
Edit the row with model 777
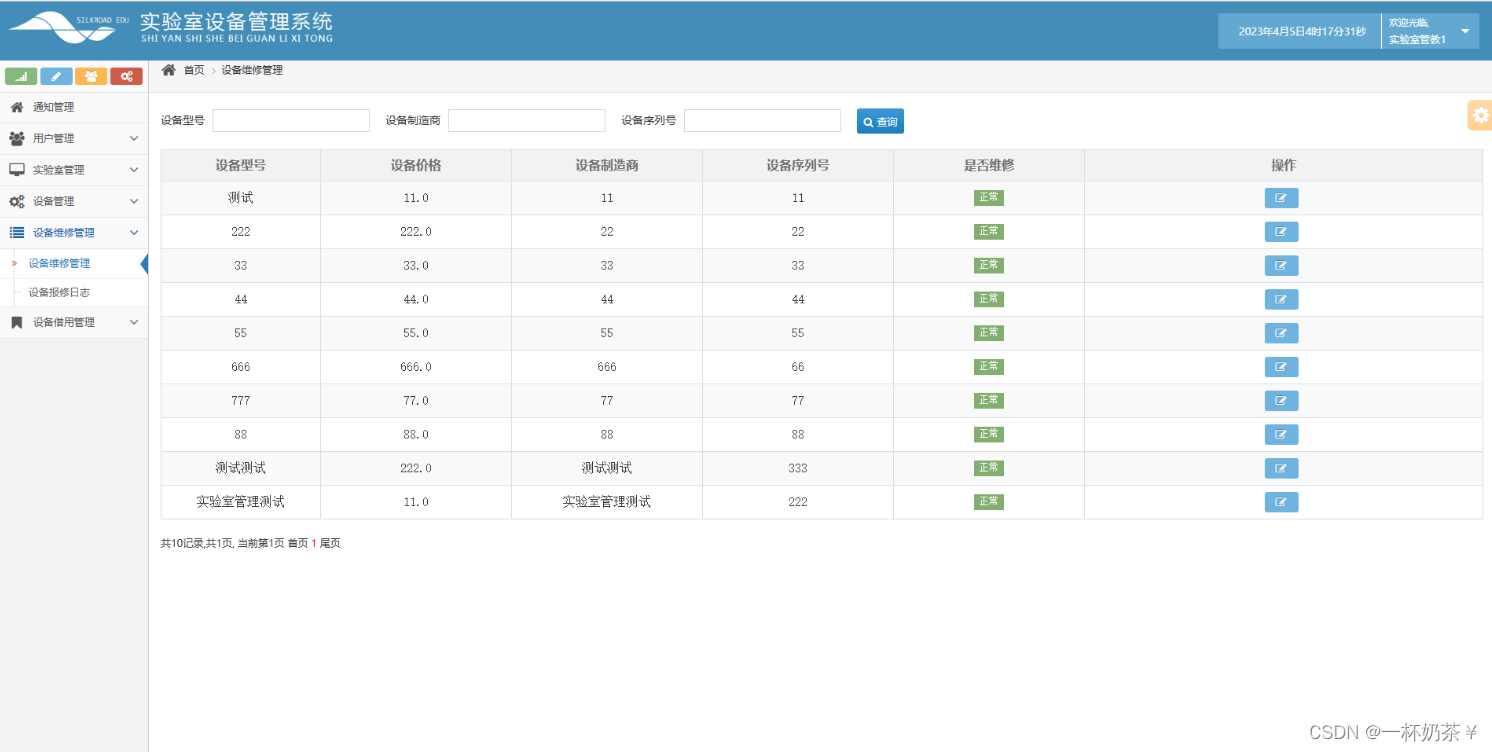click(x=1281, y=401)
